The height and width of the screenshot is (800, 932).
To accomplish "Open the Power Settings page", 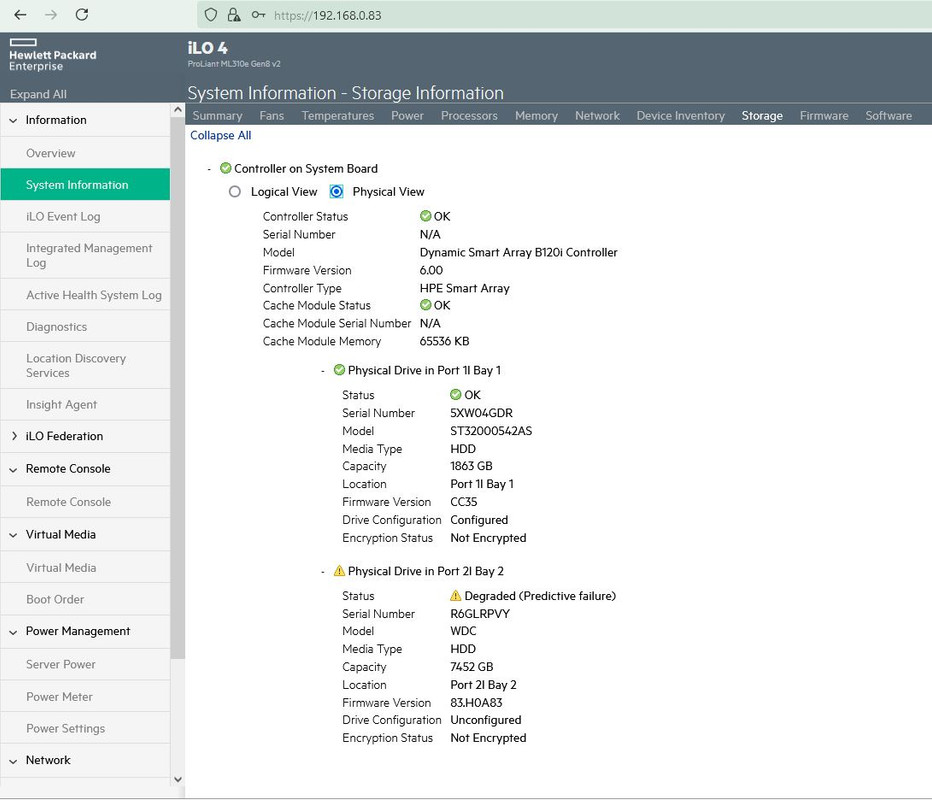I will pyautogui.click(x=85, y=728).
